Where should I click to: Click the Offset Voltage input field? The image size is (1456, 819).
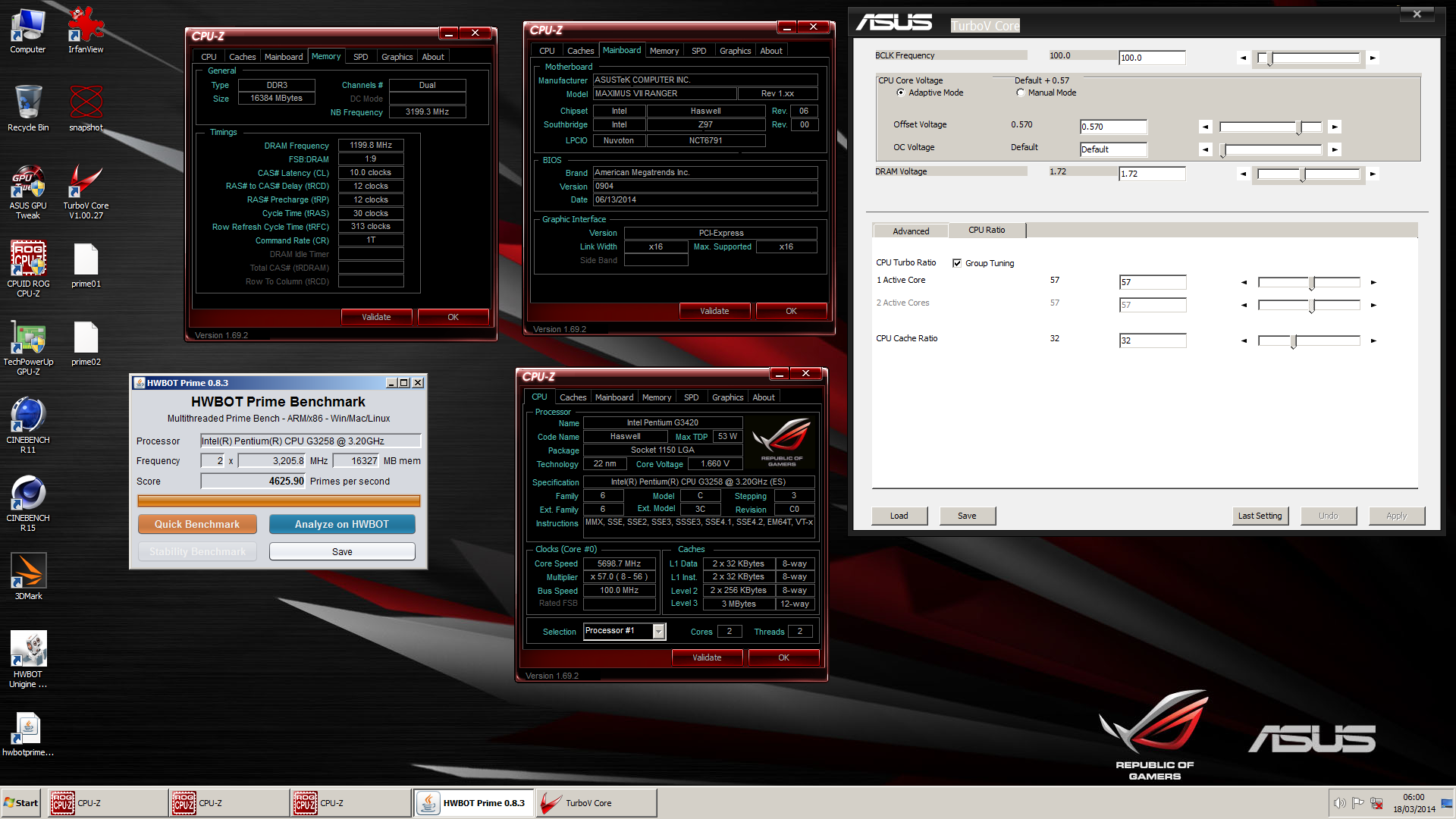click(x=1113, y=127)
